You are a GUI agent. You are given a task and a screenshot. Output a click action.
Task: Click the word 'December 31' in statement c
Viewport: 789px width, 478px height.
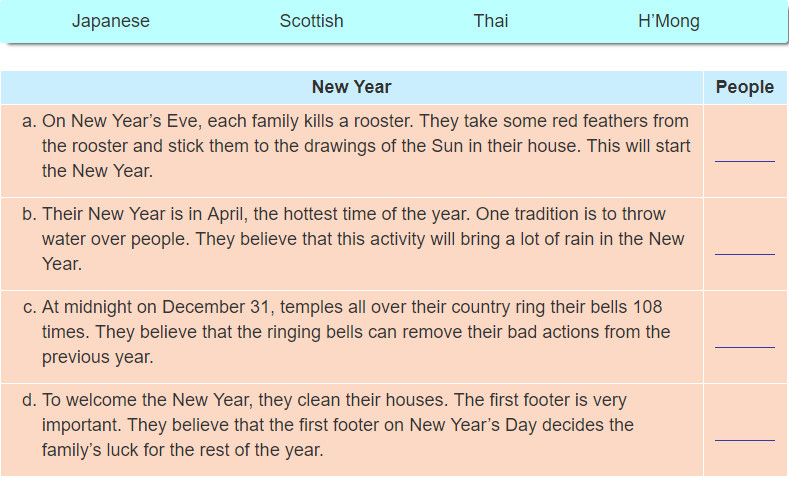coord(215,307)
